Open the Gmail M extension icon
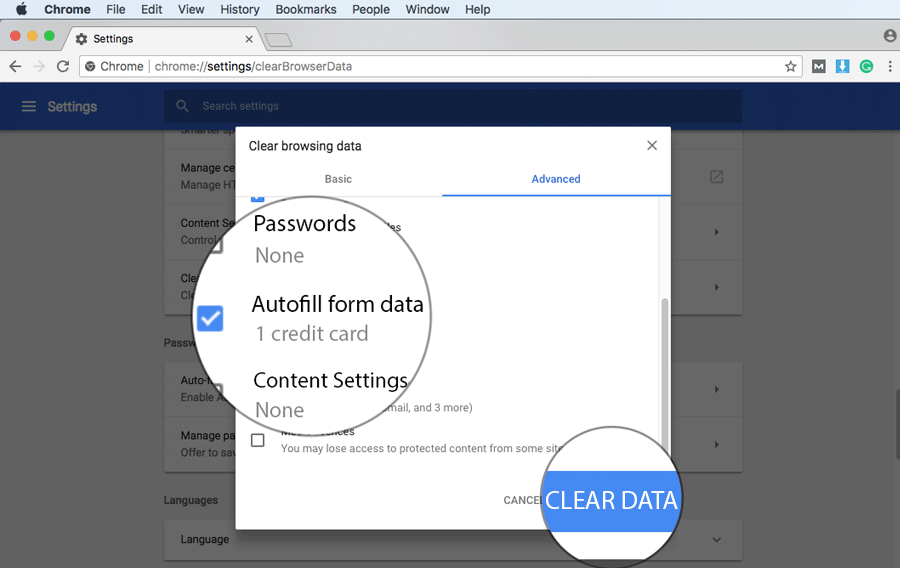The width and height of the screenshot is (900, 568). click(x=818, y=67)
